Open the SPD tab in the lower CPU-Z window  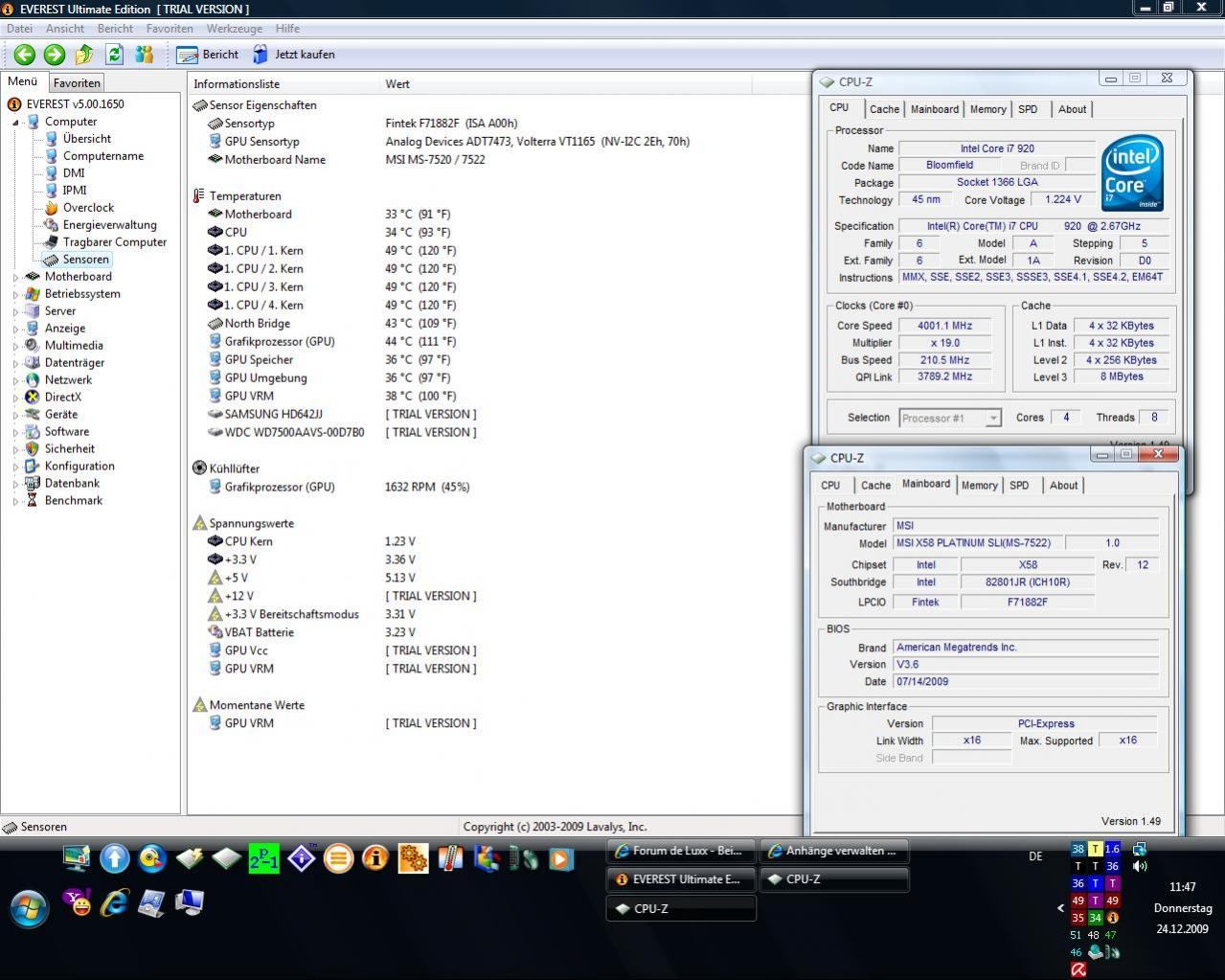(1019, 486)
